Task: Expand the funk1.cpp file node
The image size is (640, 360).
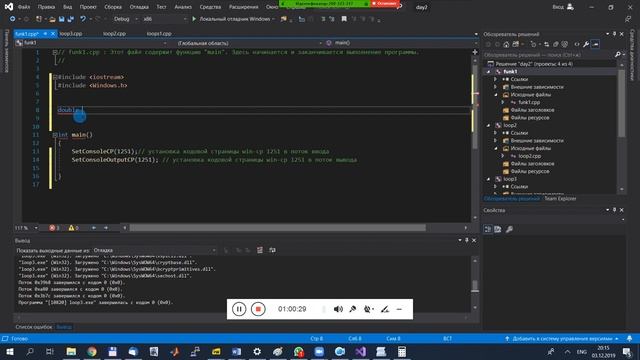Action: [503, 102]
